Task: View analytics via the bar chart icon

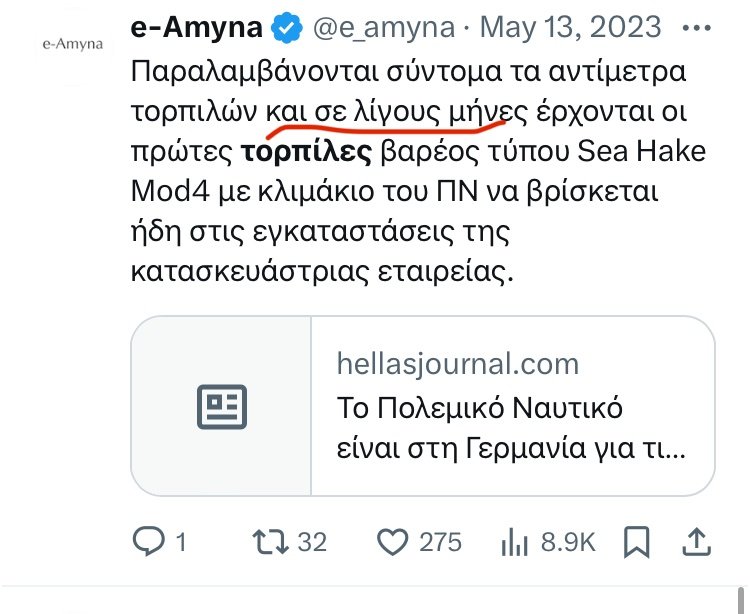Action: click(514, 542)
